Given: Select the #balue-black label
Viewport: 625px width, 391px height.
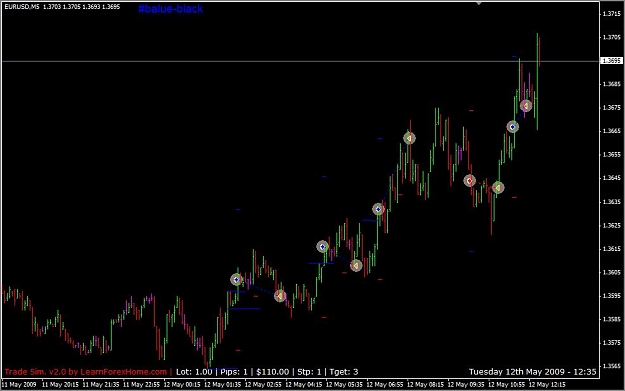Looking at the screenshot, I should coord(171,9).
